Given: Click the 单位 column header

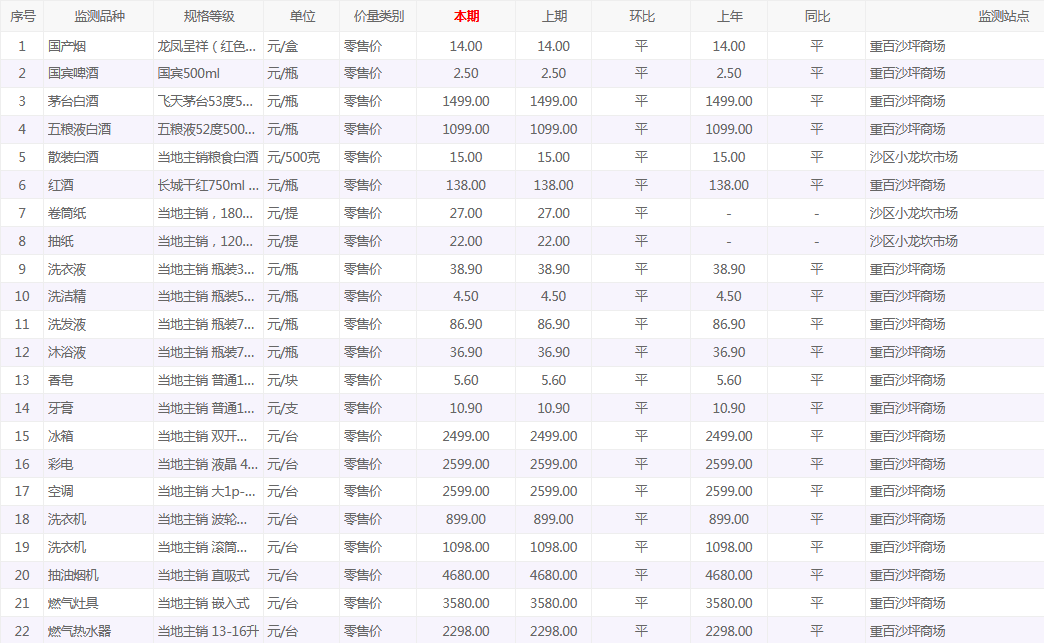Looking at the screenshot, I should (x=302, y=16).
